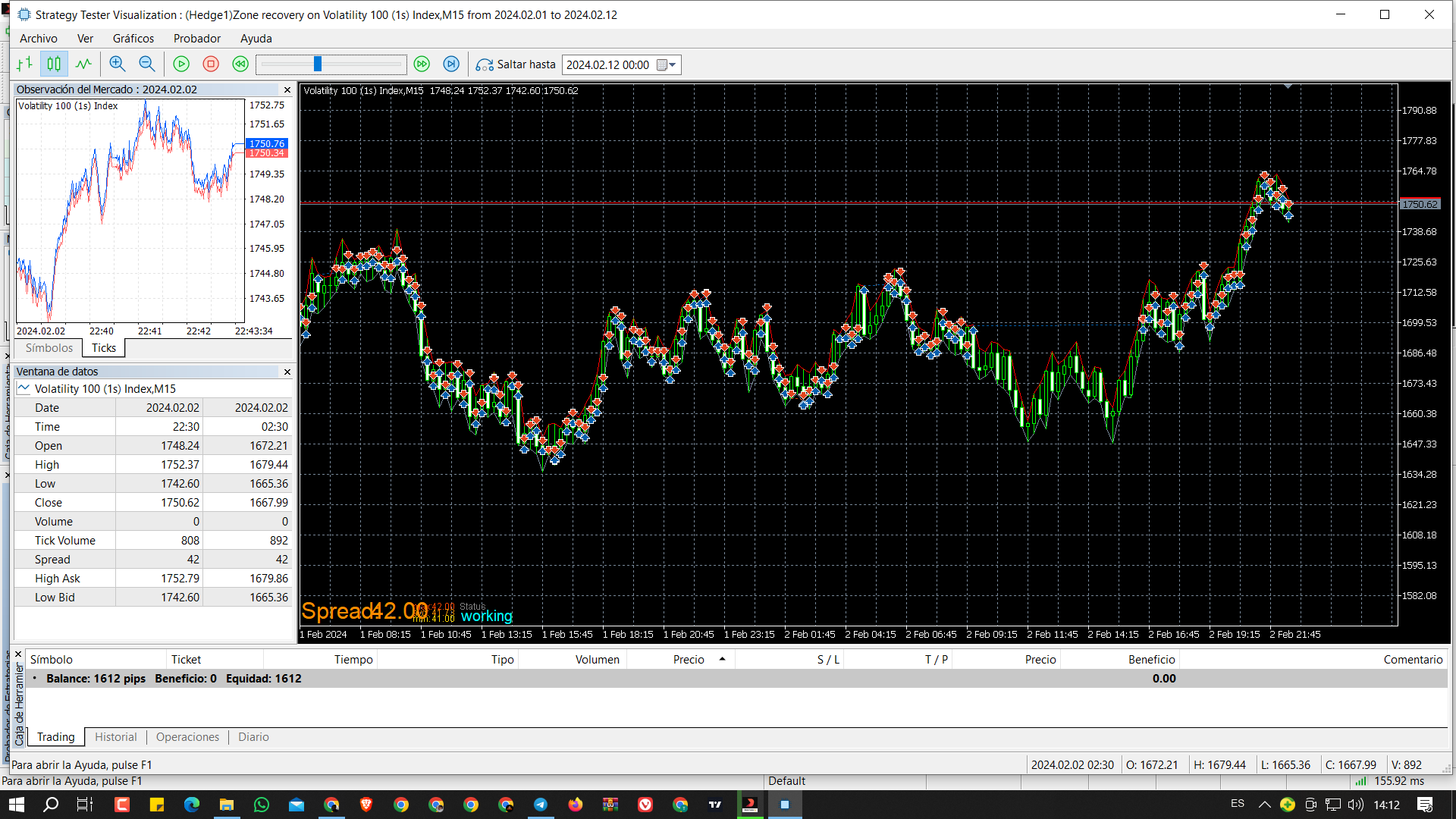This screenshot has height=819, width=1456.
Task: Open Windows taskbar search
Action: pyautogui.click(x=51, y=805)
